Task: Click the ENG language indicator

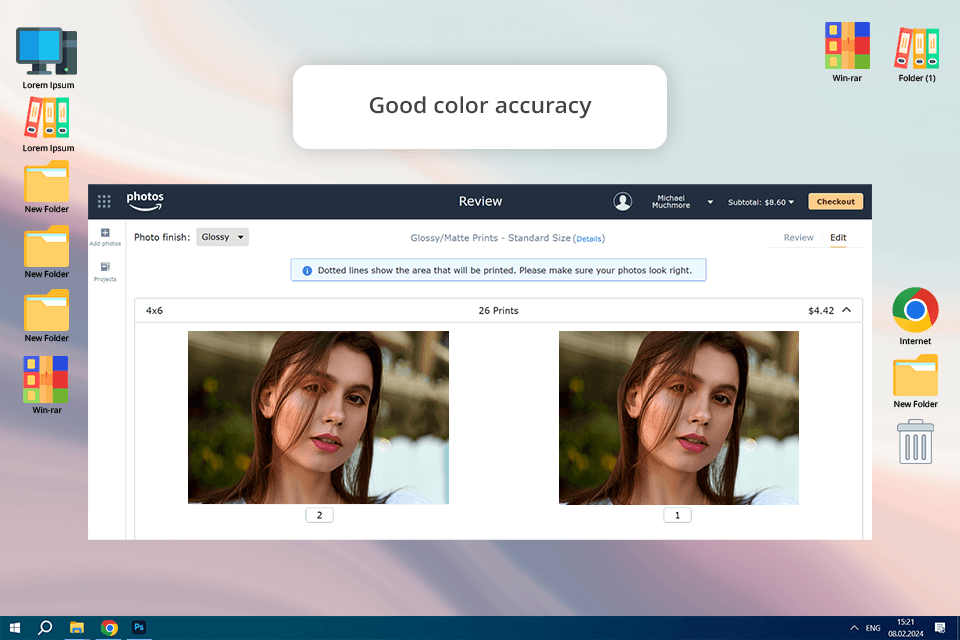Action: pyautogui.click(x=873, y=628)
